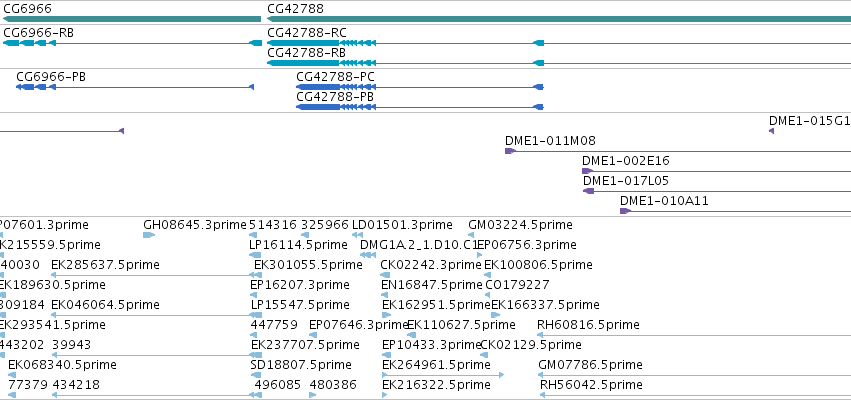Click the SD18807.5prime EST label
The image size is (851, 400).
pos(301,365)
